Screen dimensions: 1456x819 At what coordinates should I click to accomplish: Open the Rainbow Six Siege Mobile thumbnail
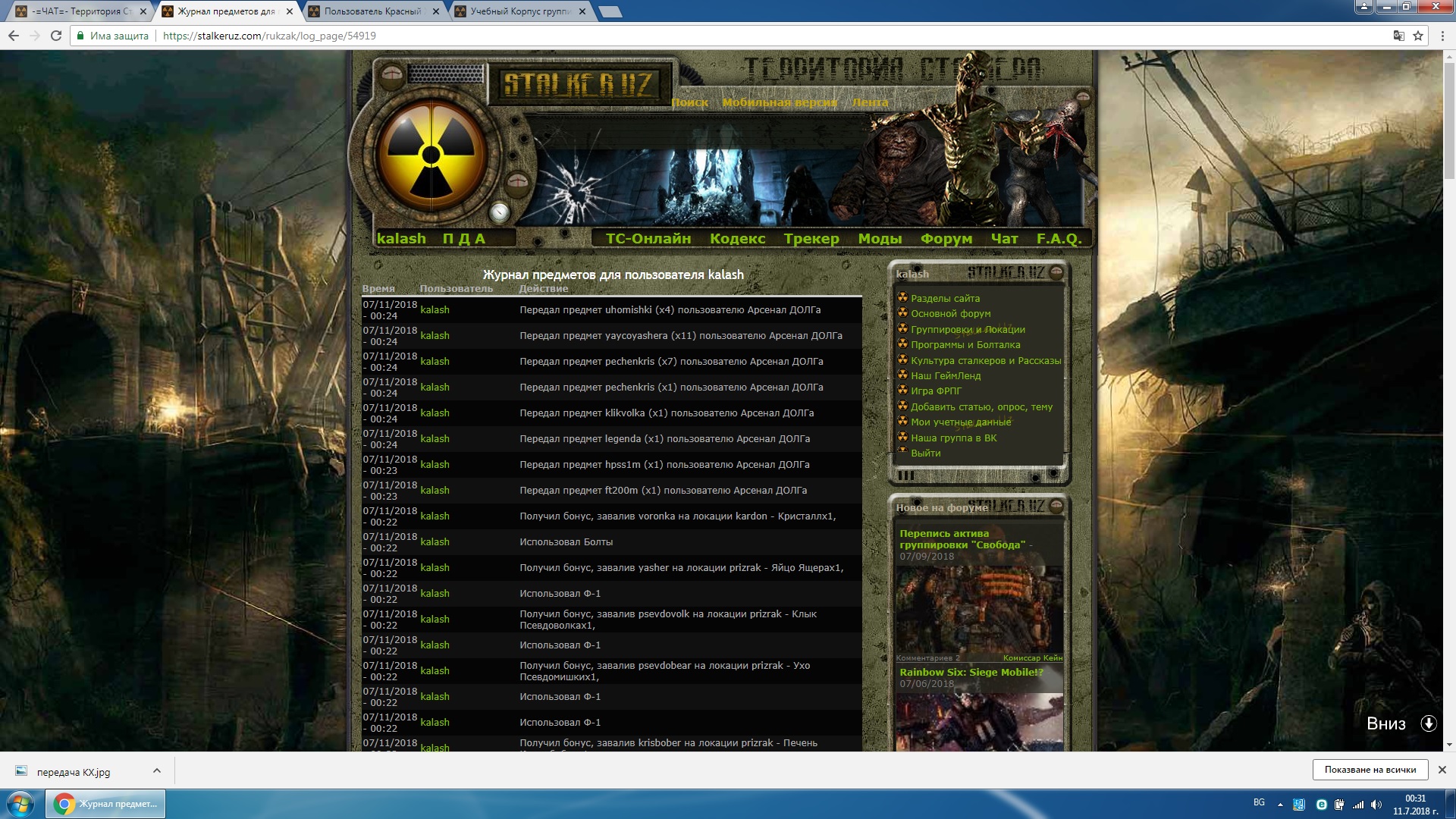click(979, 720)
